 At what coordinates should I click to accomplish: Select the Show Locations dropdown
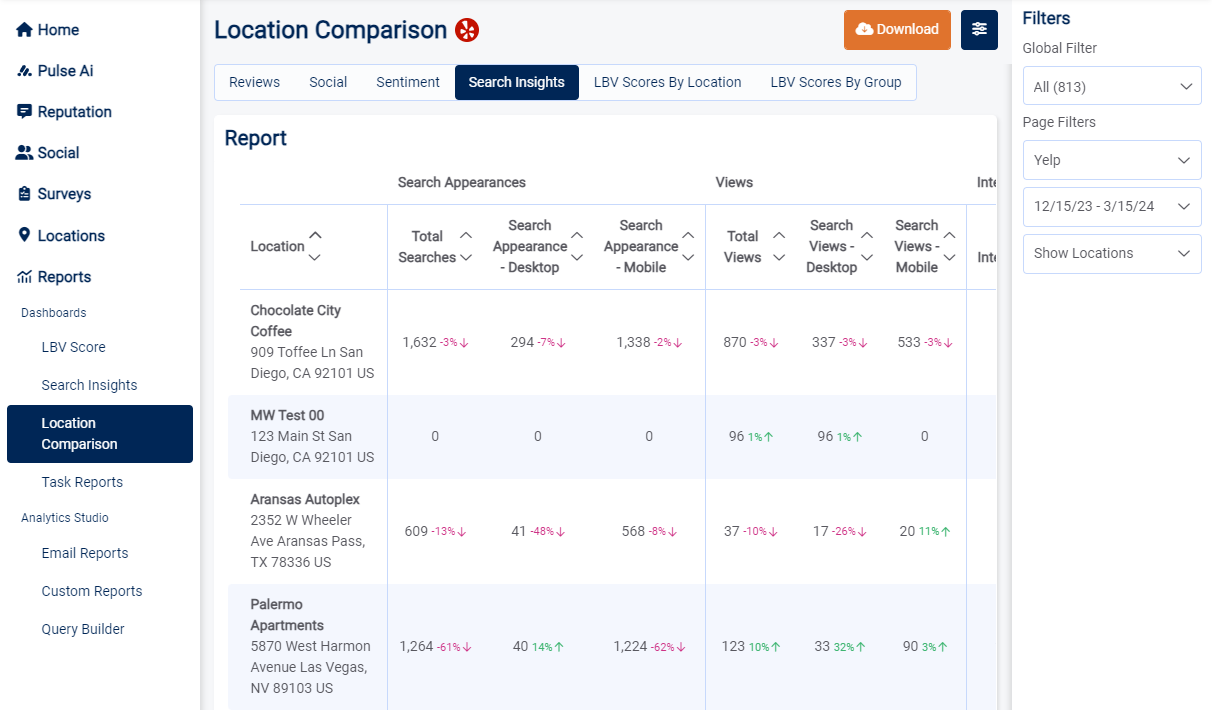tap(1111, 253)
